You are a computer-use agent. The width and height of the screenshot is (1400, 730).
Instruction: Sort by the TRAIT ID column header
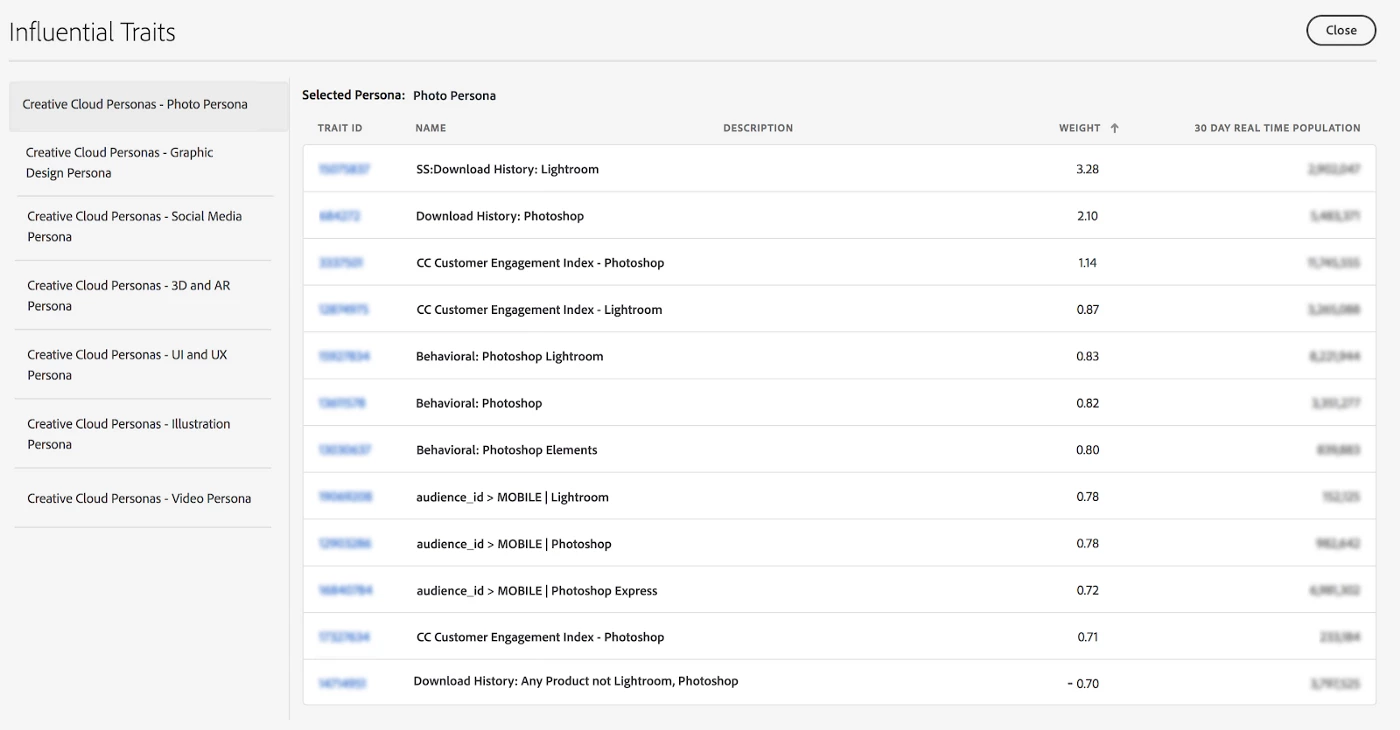(x=340, y=128)
